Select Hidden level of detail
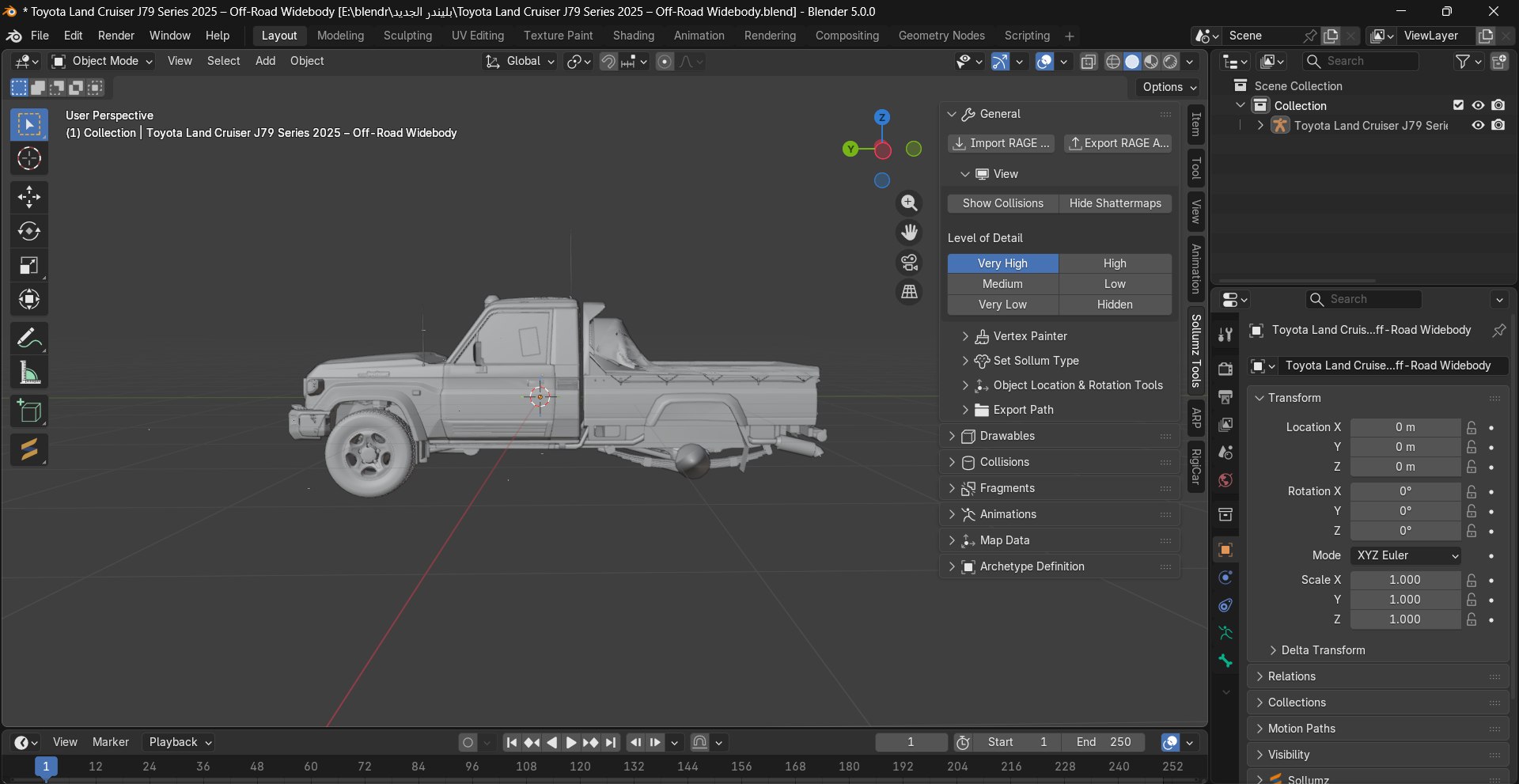 pos(1115,305)
